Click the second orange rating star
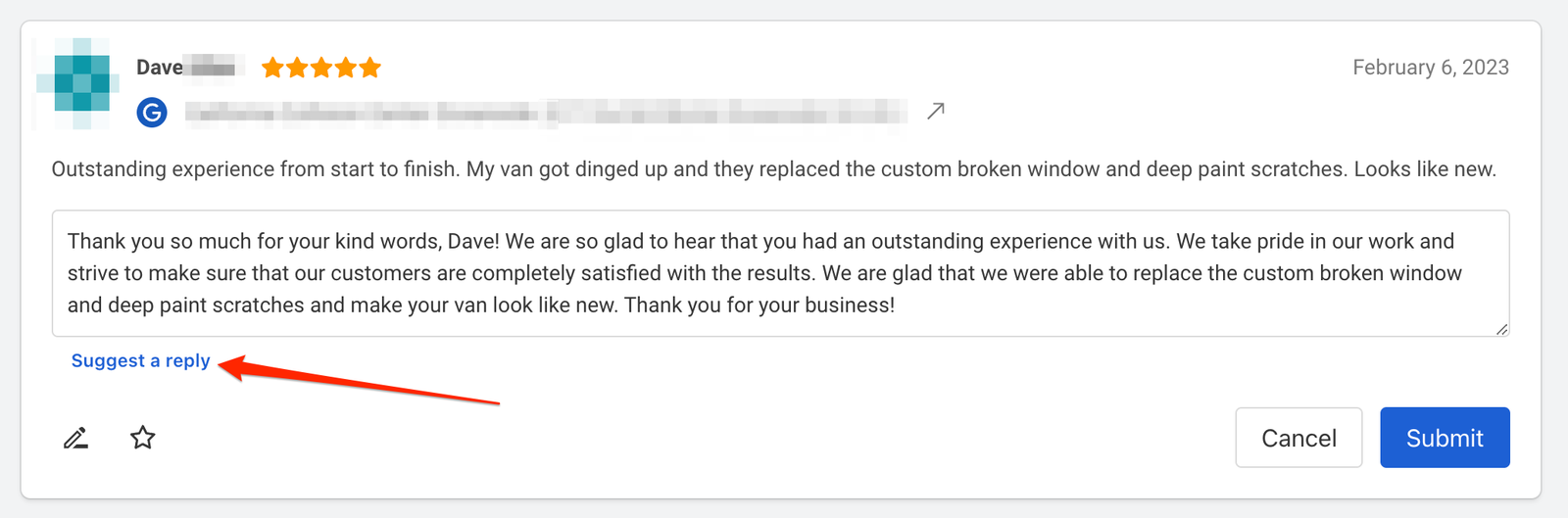Viewport: 1568px width, 518px height. [x=297, y=68]
